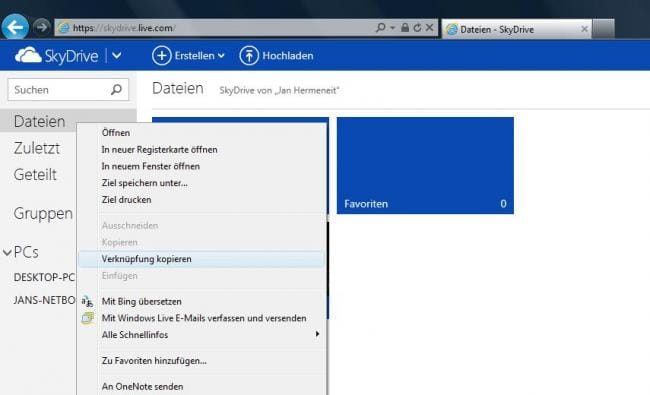Click the IE icon on the tab

[452, 29]
